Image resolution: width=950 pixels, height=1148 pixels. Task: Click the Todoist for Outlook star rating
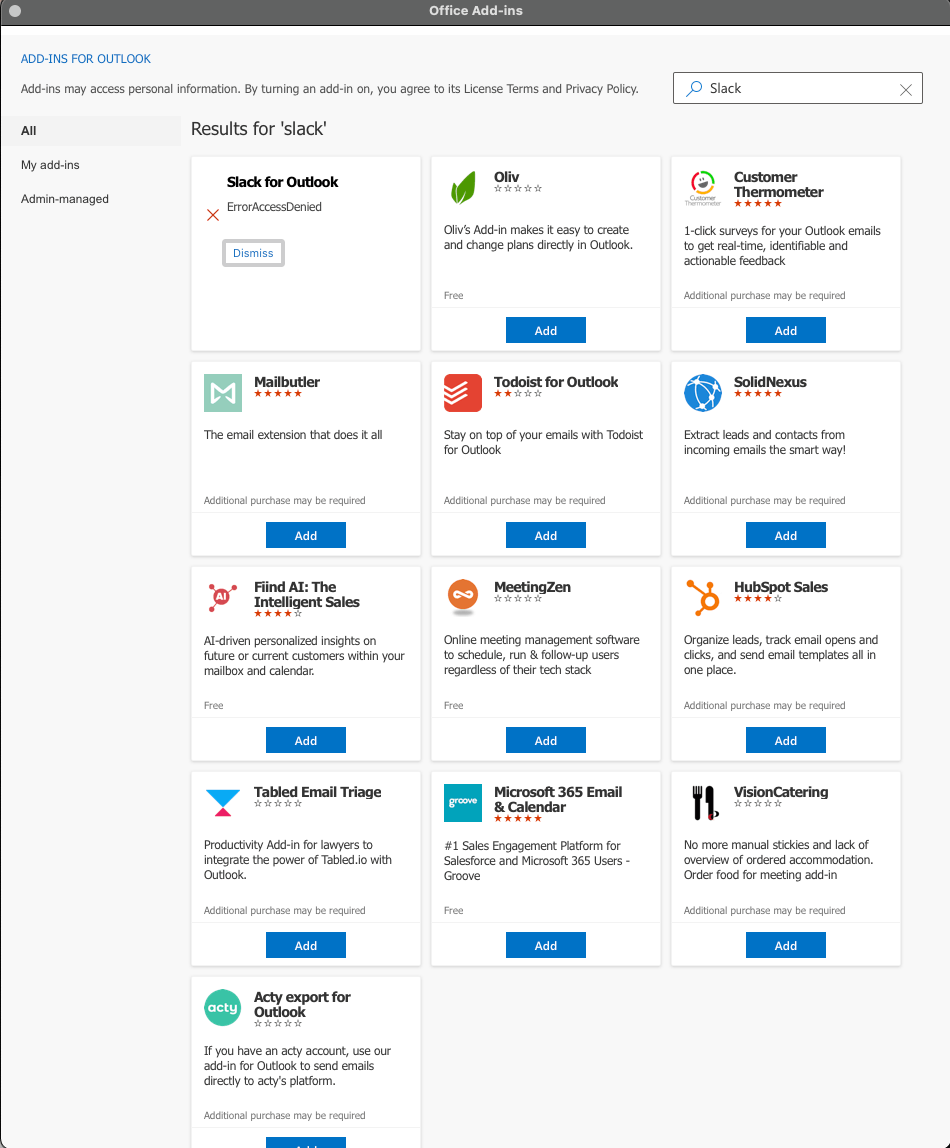pos(517,394)
